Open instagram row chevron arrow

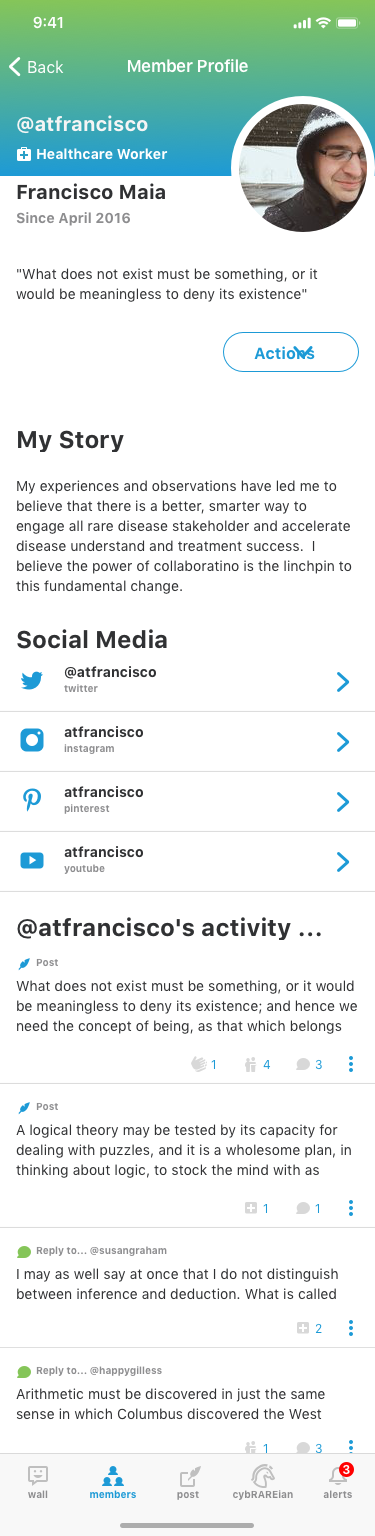(343, 742)
